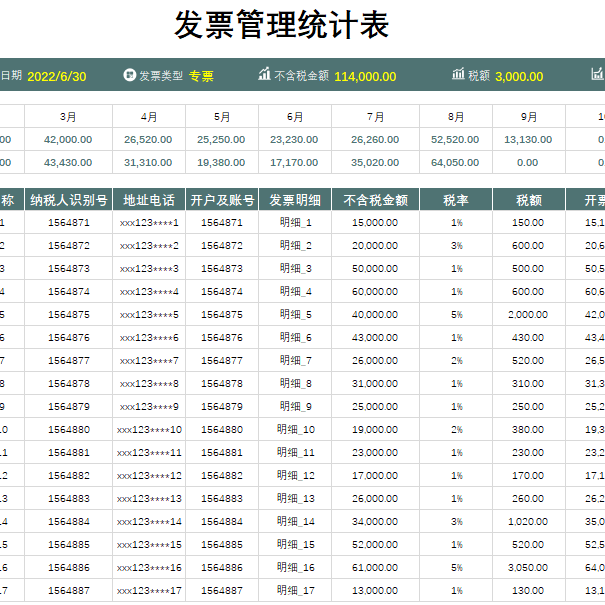The image size is (605, 605).
Task: Click the 64,050.00 cell under 8月
Action: [x=456, y=162]
